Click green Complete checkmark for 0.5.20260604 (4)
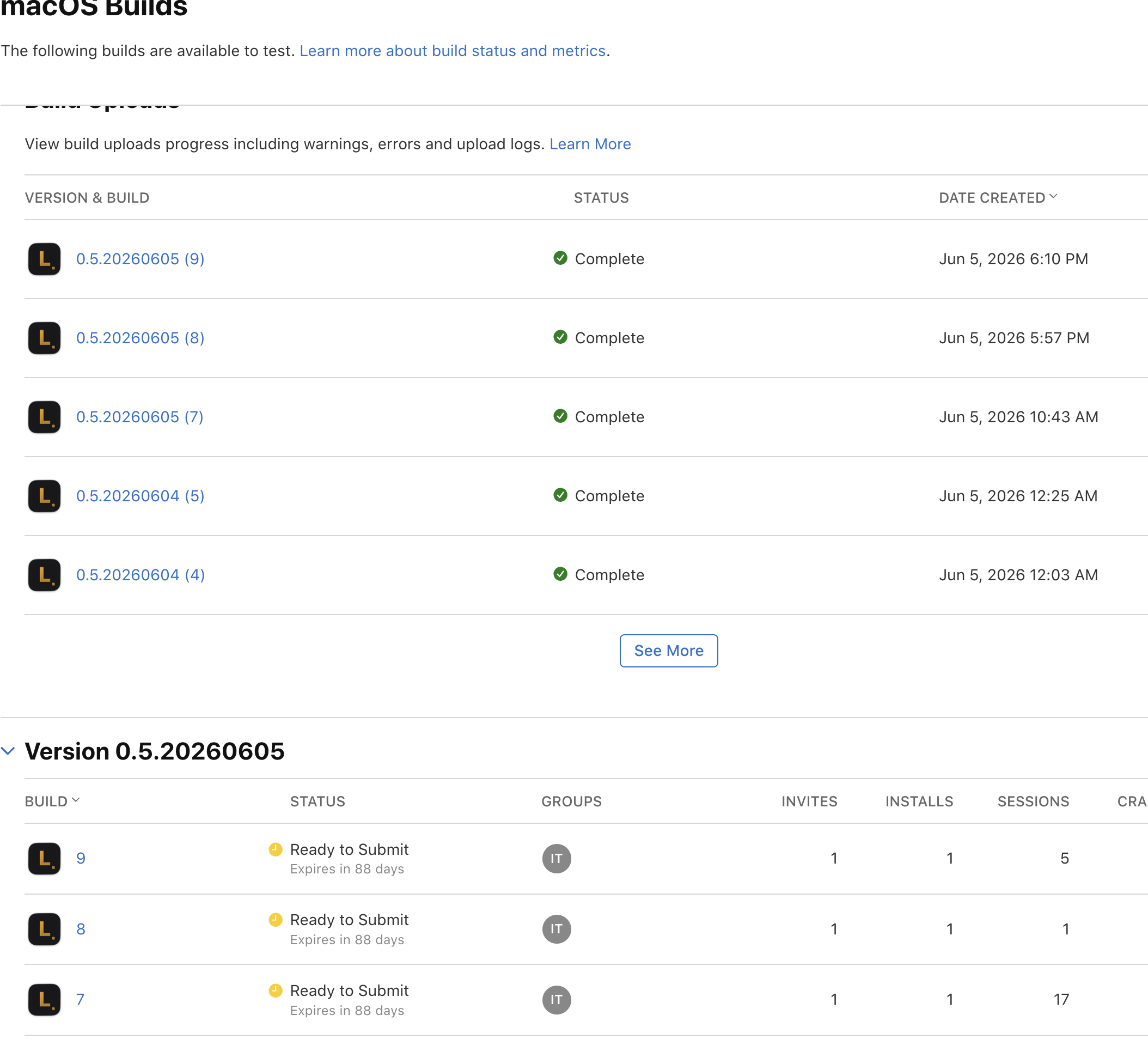Image resolution: width=1148 pixels, height=1057 pixels. (560, 574)
